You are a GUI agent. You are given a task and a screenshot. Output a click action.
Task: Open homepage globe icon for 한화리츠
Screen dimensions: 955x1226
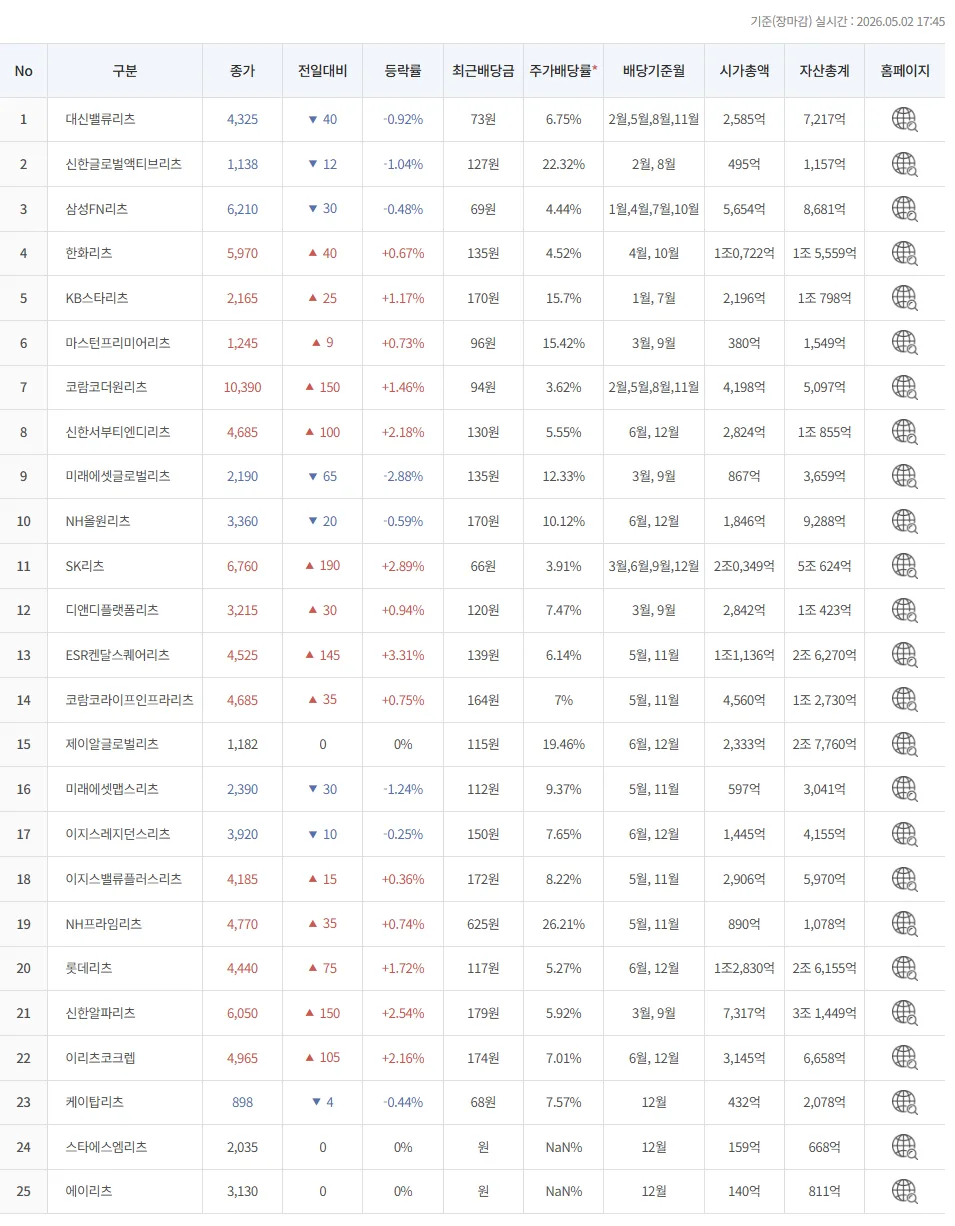click(904, 253)
